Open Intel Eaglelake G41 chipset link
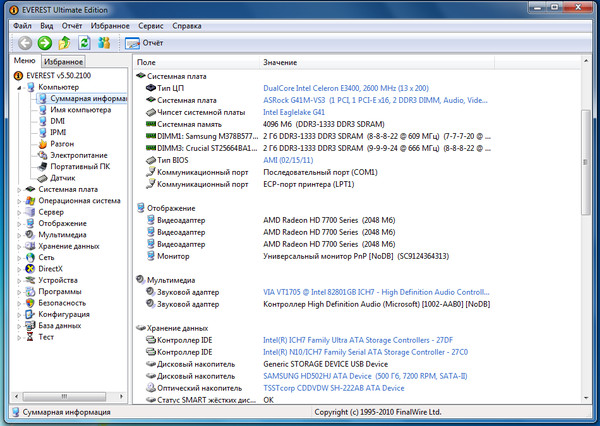The image size is (600, 426). pyautogui.click(x=294, y=112)
